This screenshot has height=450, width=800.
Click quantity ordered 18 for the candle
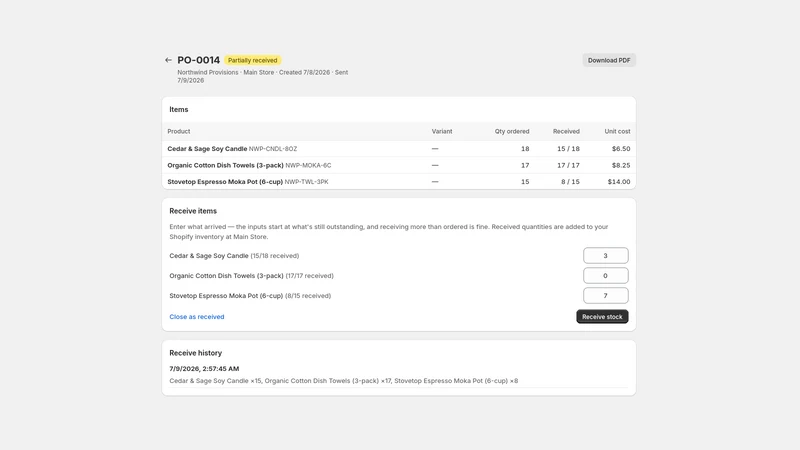[525, 149]
